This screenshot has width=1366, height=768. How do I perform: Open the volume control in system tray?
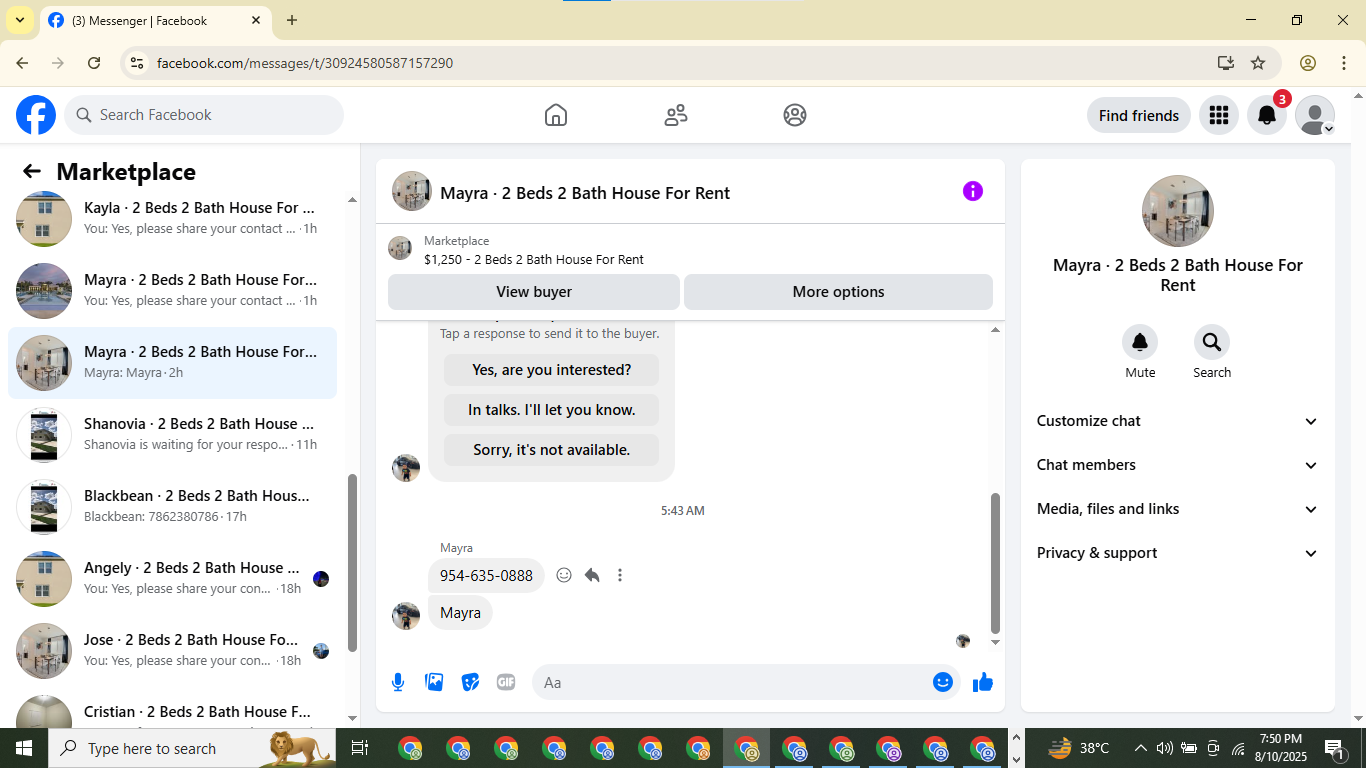click(1164, 748)
